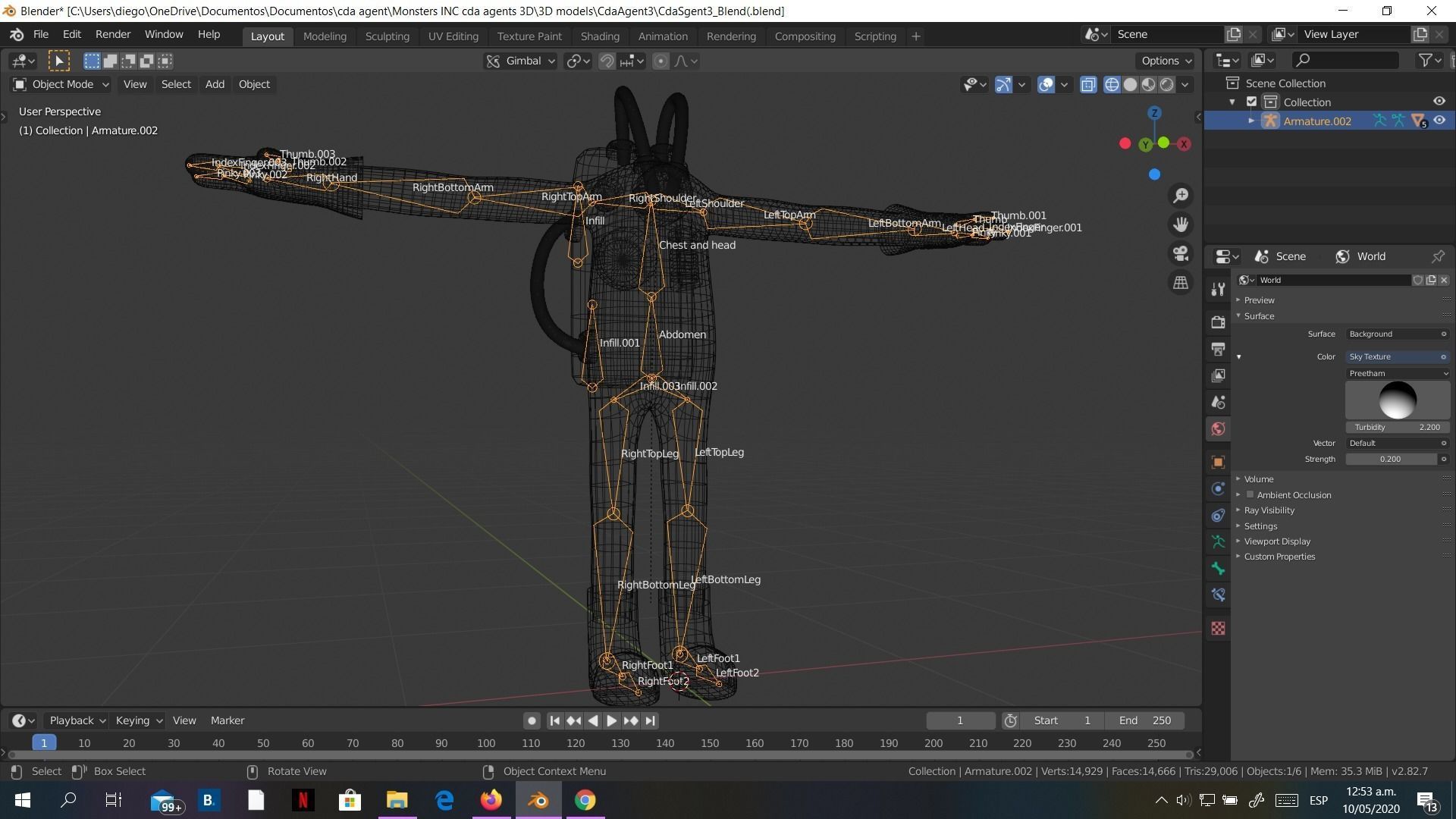Switch to the UV Editing workspace tab
The width and height of the screenshot is (1456, 819).
pos(453,36)
